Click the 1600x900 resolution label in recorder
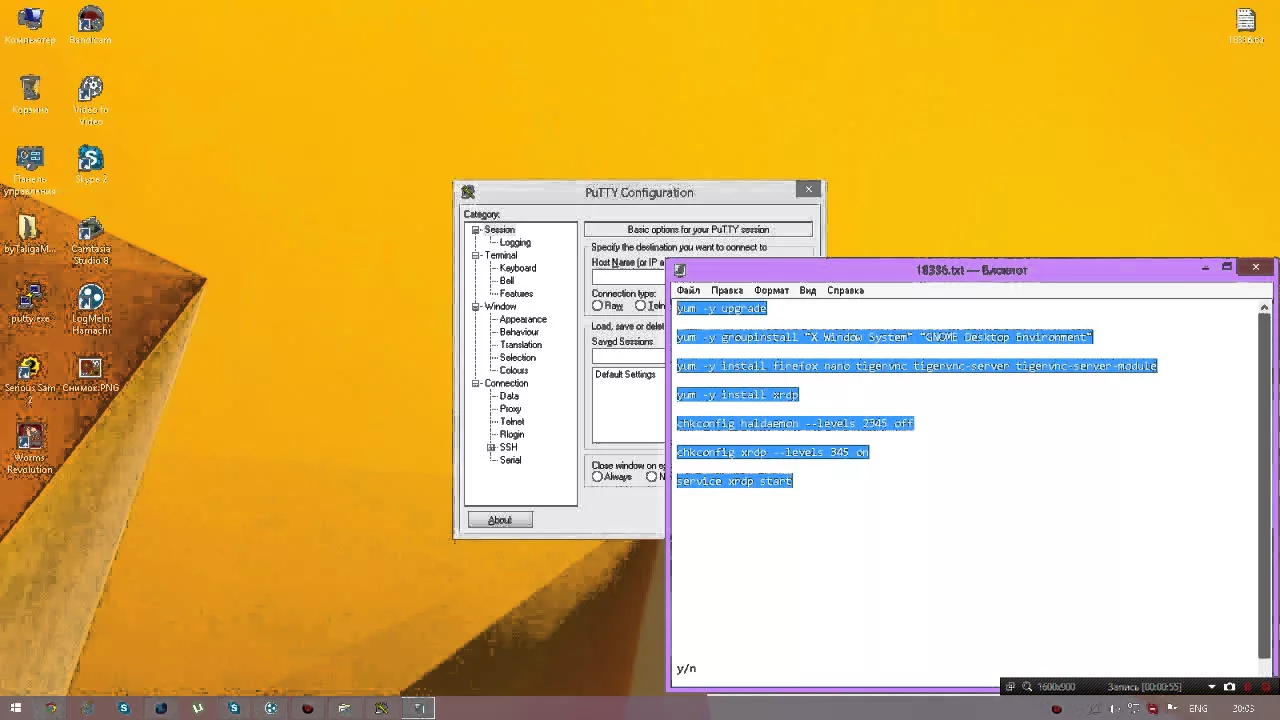The image size is (1280, 720). [1056, 687]
